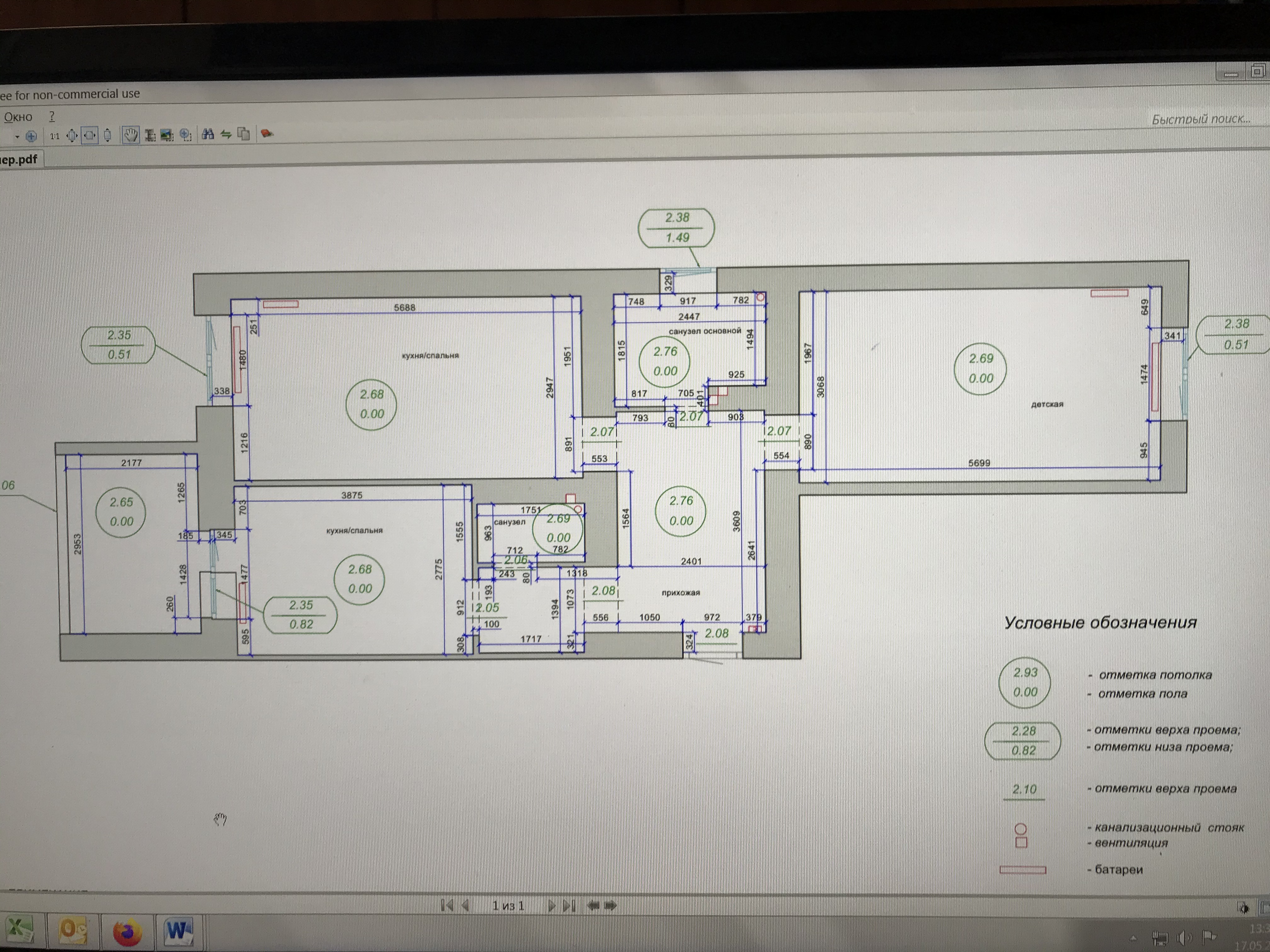The width and height of the screenshot is (1270, 952).
Task: Click the 2.38 / 1.49 opening marker
Action: coord(676,228)
